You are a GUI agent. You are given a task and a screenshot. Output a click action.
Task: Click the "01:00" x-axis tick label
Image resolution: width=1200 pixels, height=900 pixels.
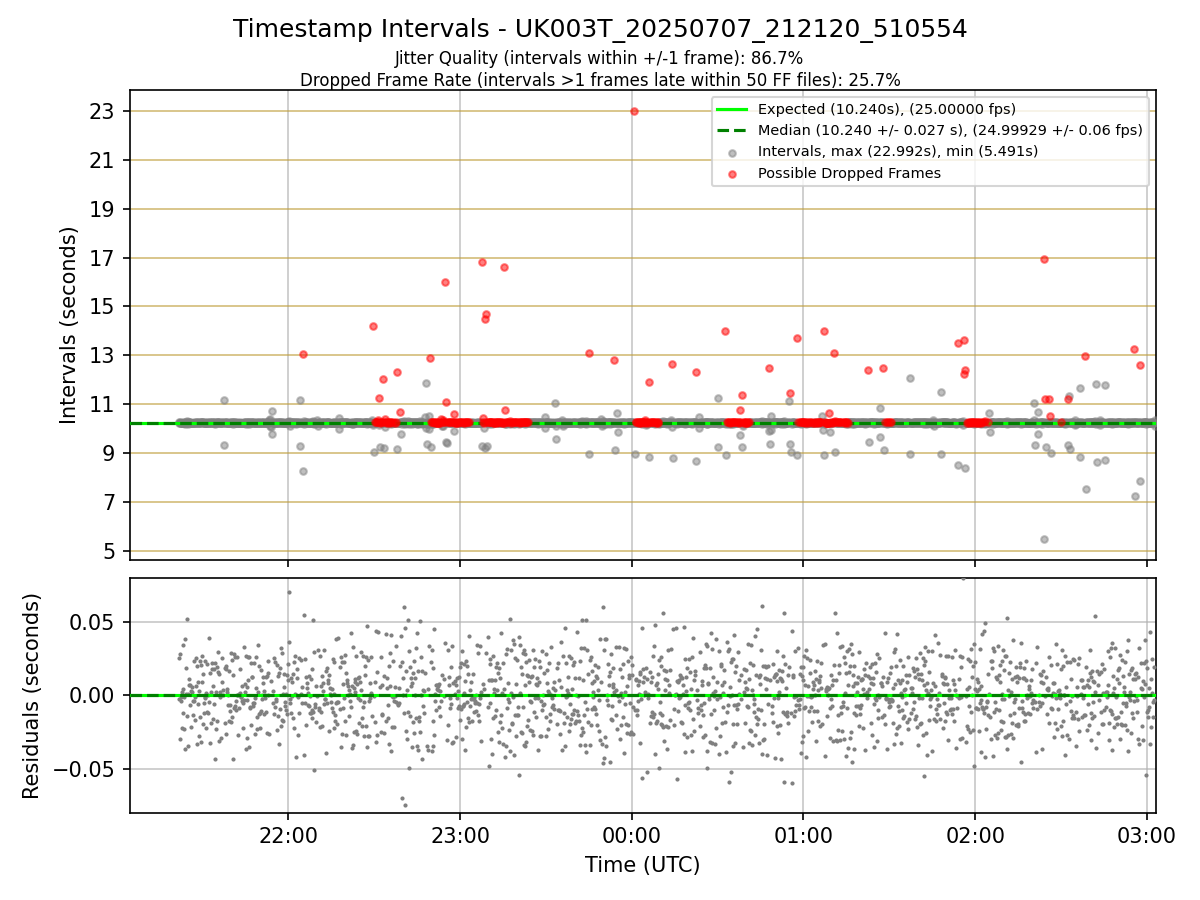[803, 836]
